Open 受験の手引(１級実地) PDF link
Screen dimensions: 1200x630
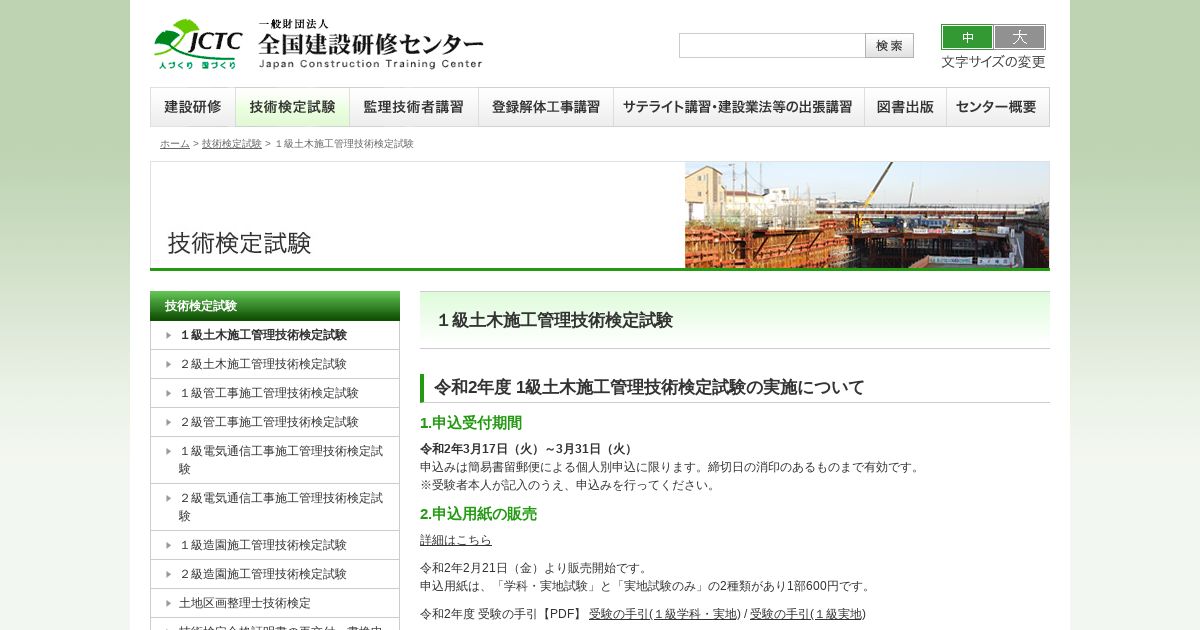808,614
